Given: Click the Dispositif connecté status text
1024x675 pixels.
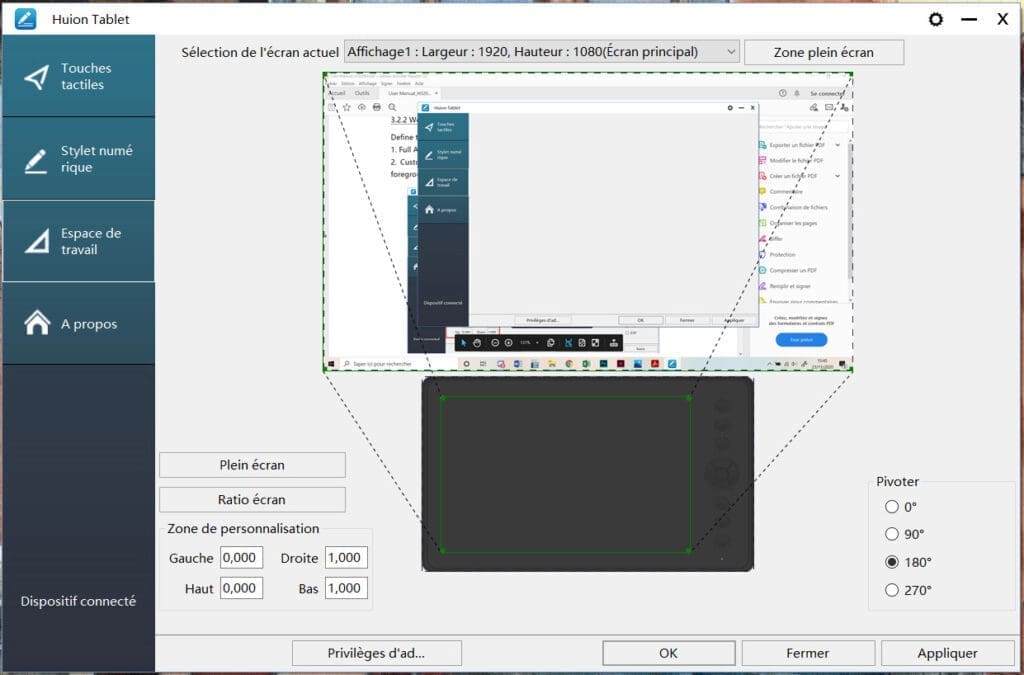Looking at the screenshot, I should tap(78, 601).
